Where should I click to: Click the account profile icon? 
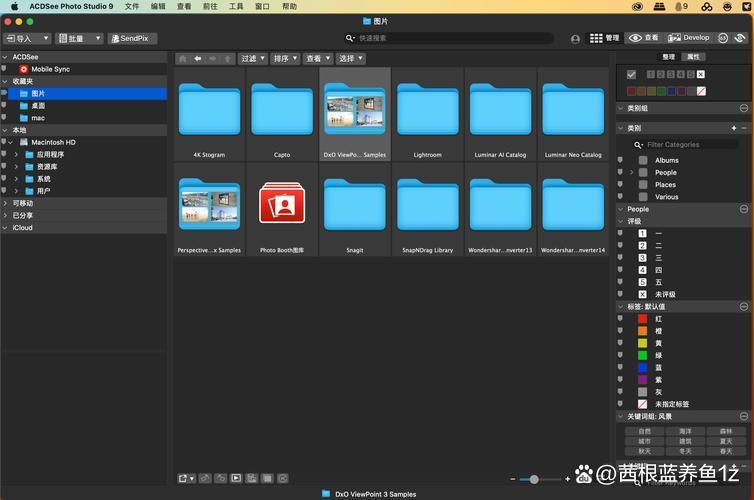click(x=575, y=39)
